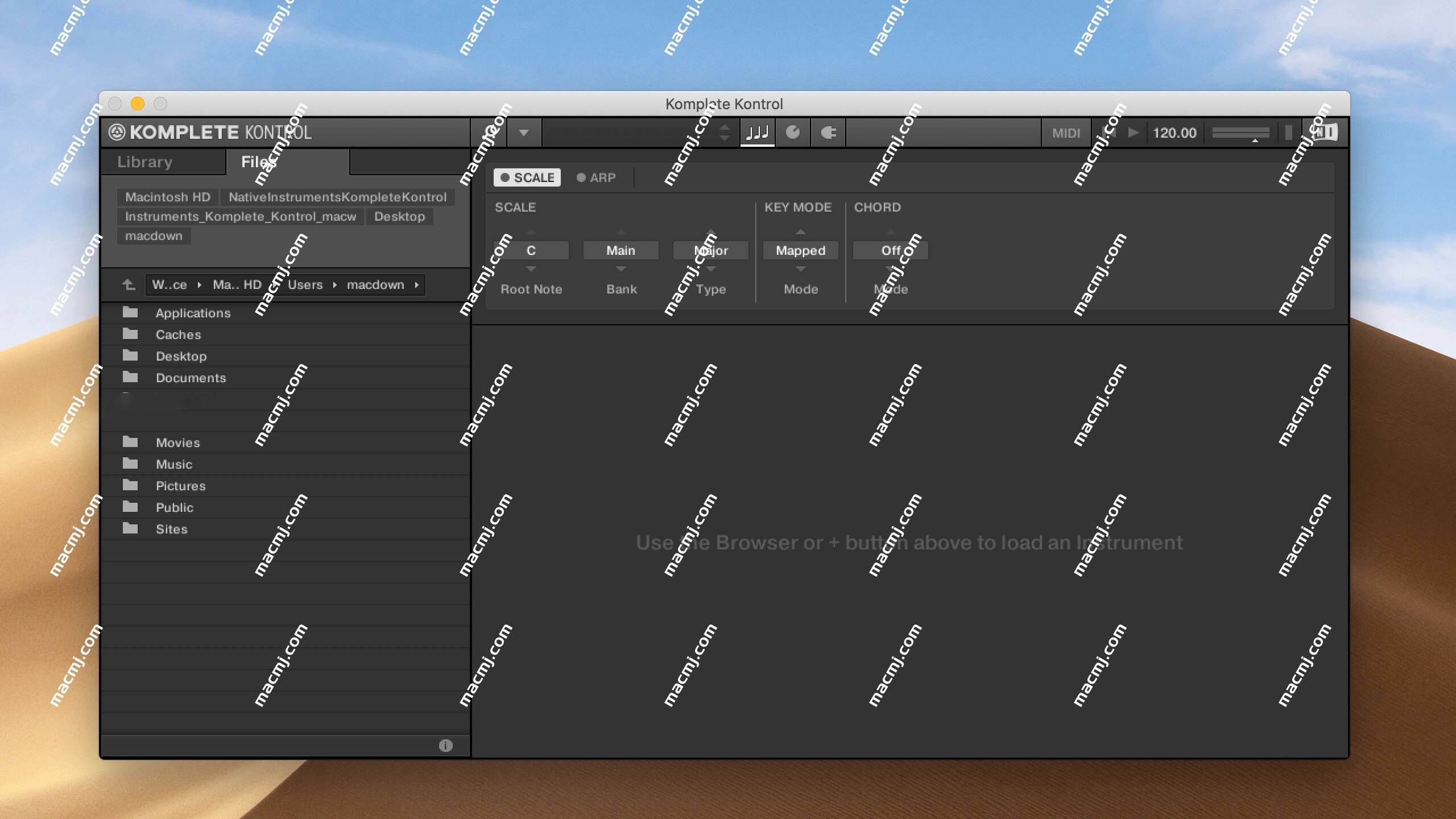Expand the Key Mode dropdown showing Mapped
This screenshot has width=1456, height=819.
point(799,250)
